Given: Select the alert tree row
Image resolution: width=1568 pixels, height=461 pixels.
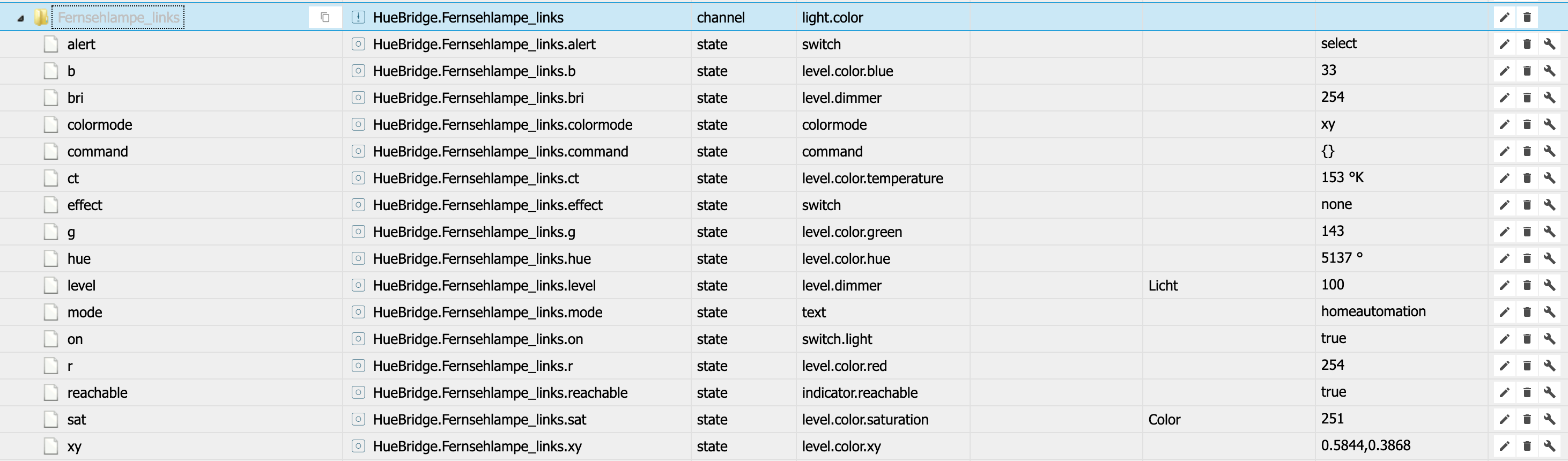Looking at the screenshot, I should [81, 44].
